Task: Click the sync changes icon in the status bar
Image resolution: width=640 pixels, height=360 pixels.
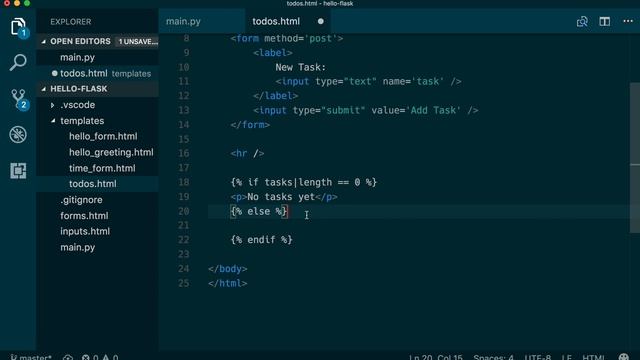Action: click(68, 358)
